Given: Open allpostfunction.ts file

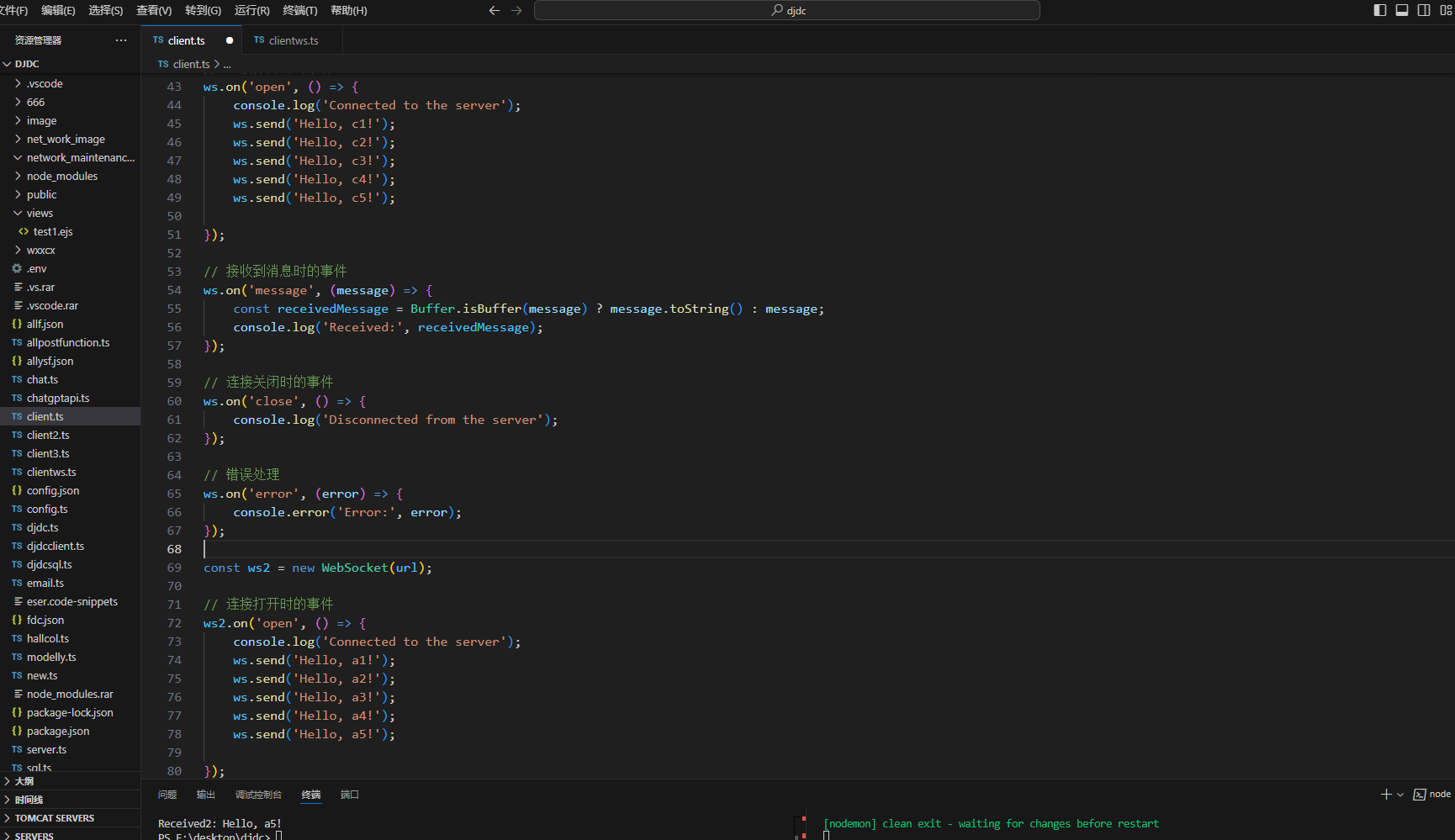Looking at the screenshot, I should click(x=70, y=342).
